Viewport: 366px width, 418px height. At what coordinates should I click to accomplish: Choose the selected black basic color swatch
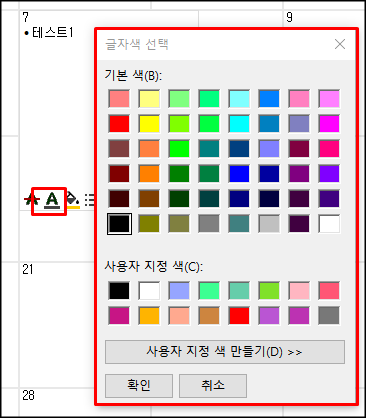click(x=119, y=224)
